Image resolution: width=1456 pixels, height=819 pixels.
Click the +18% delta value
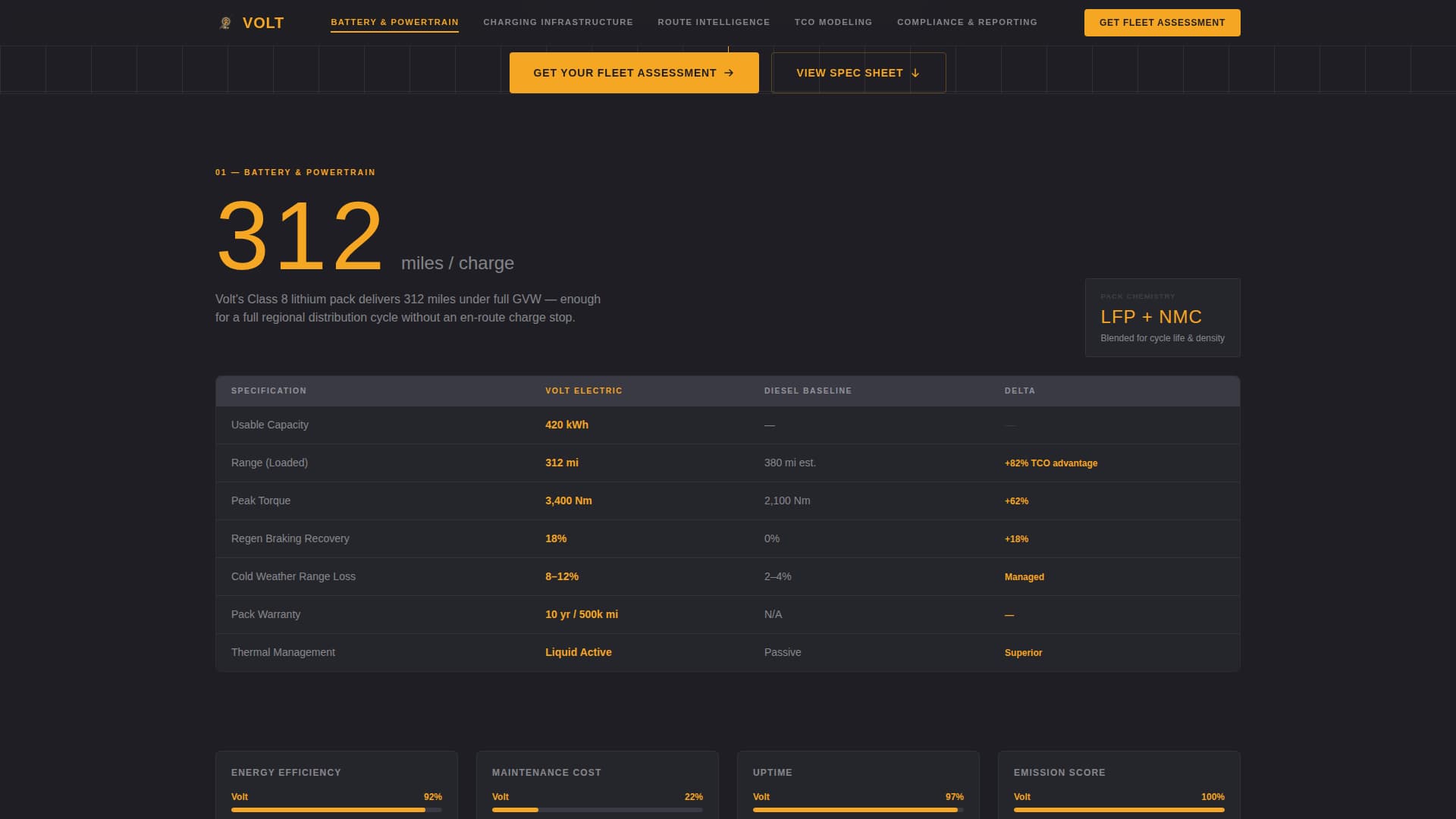[1016, 539]
